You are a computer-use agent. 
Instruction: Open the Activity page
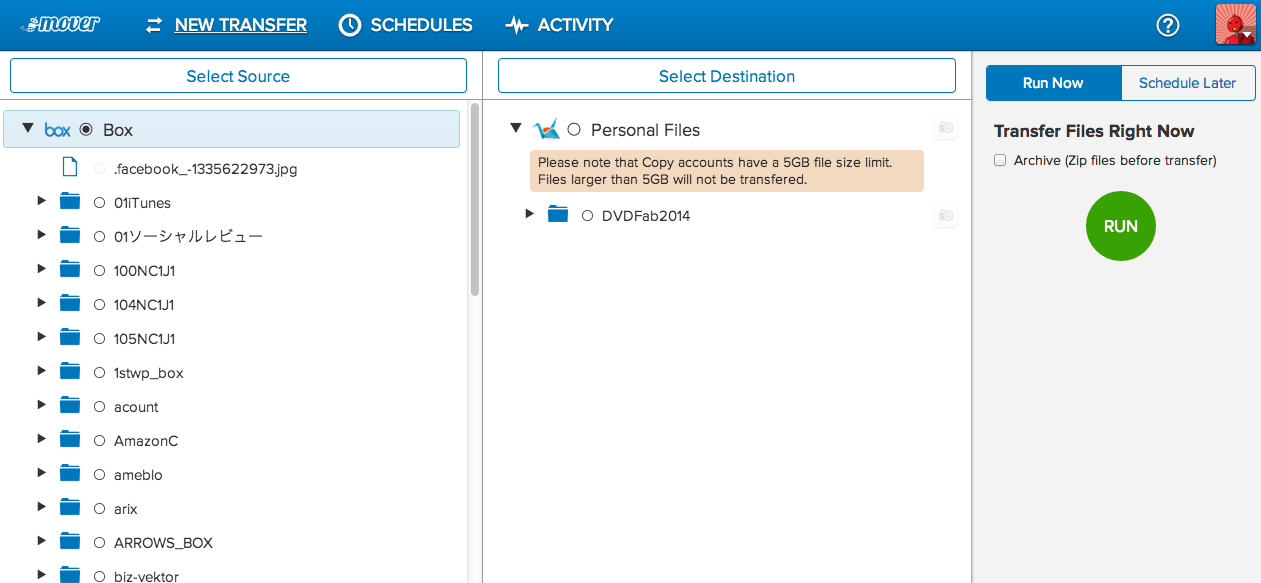pyautogui.click(x=559, y=25)
